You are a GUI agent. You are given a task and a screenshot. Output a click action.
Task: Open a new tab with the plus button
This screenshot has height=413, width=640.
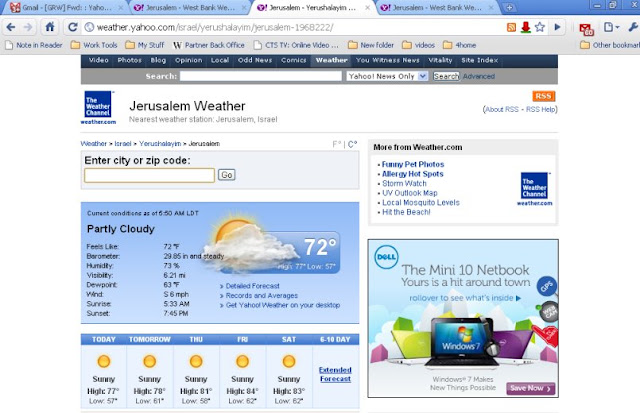(509, 7)
